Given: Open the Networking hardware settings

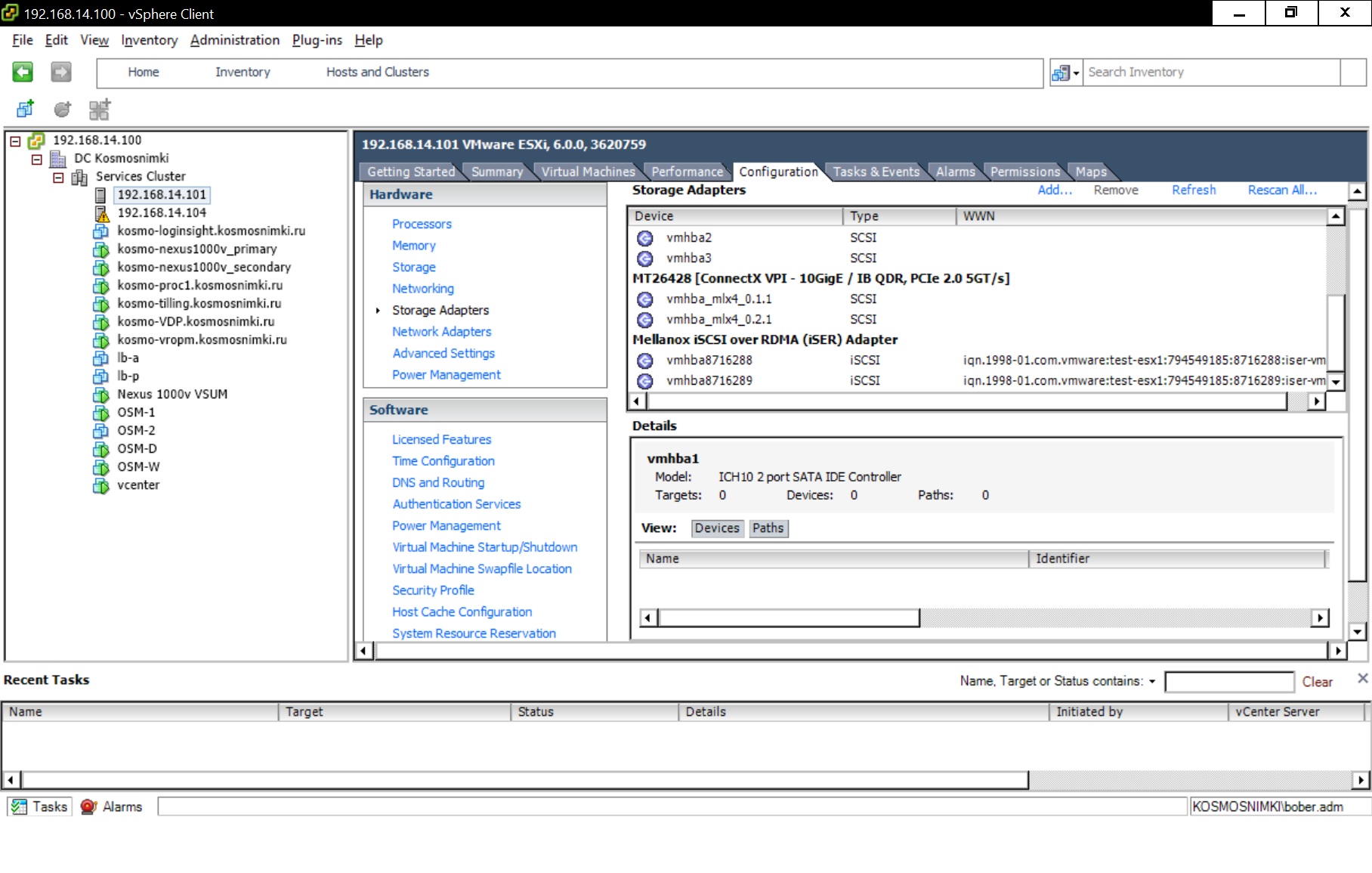Looking at the screenshot, I should coord(423,289).
